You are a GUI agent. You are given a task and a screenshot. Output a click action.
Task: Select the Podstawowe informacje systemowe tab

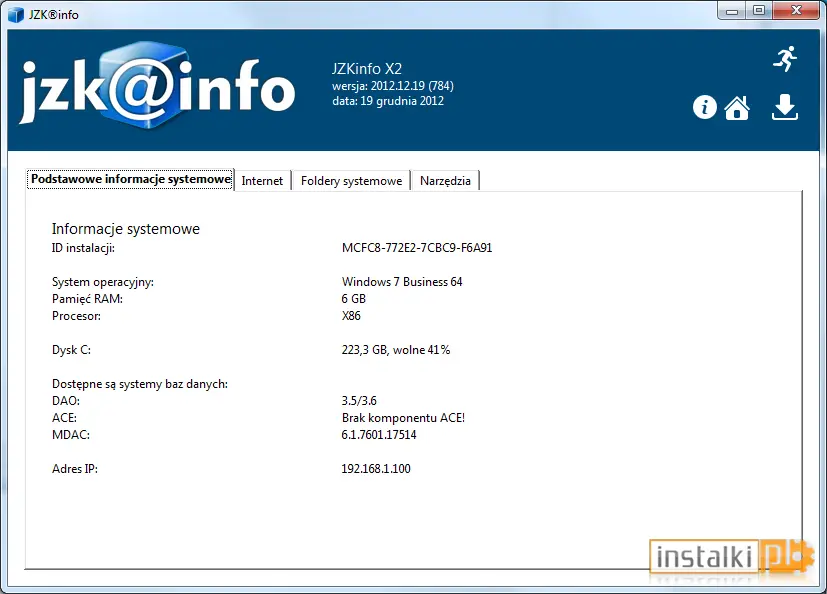(x=130, y=179)
